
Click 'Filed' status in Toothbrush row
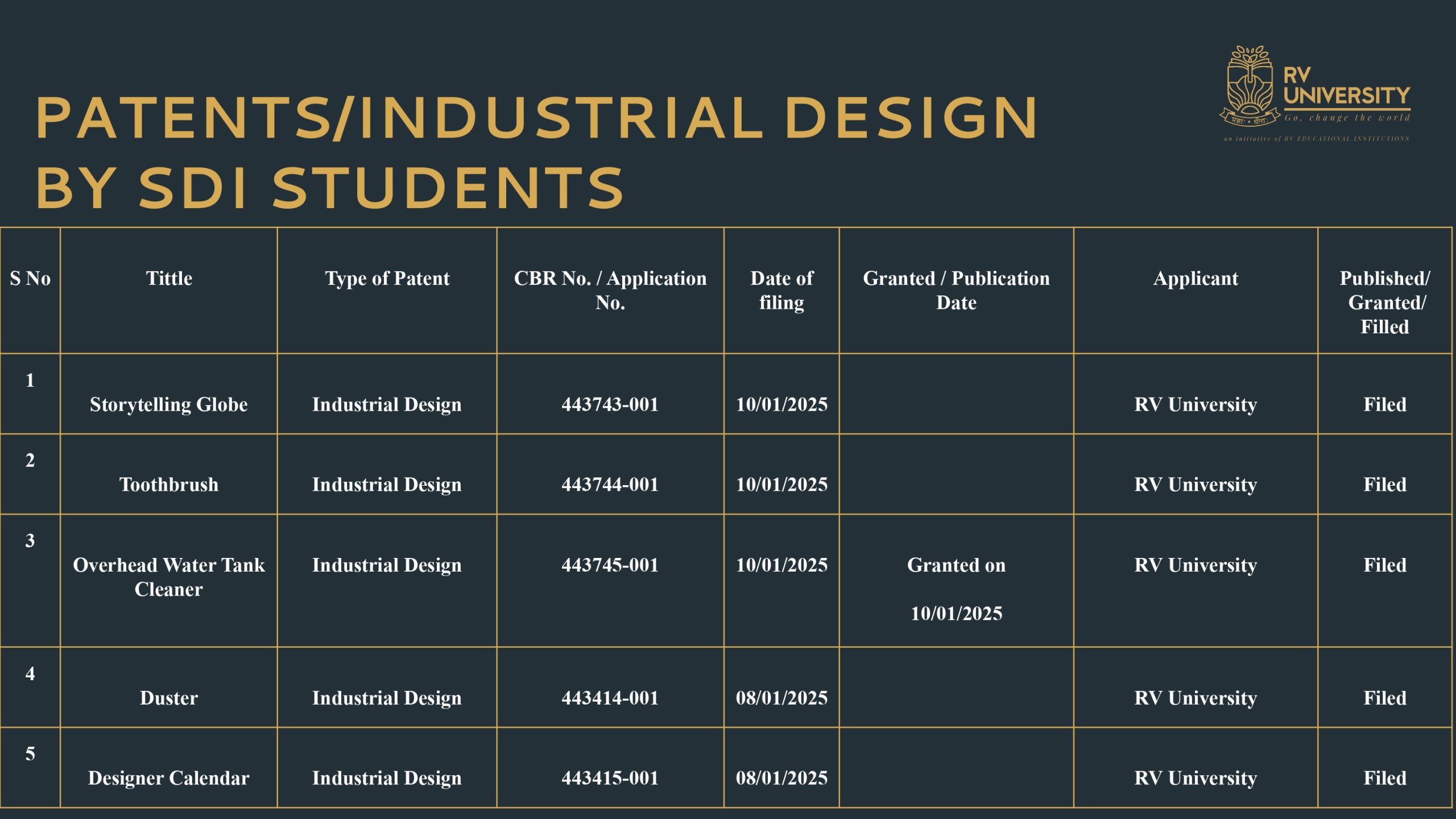[1384, 485]
